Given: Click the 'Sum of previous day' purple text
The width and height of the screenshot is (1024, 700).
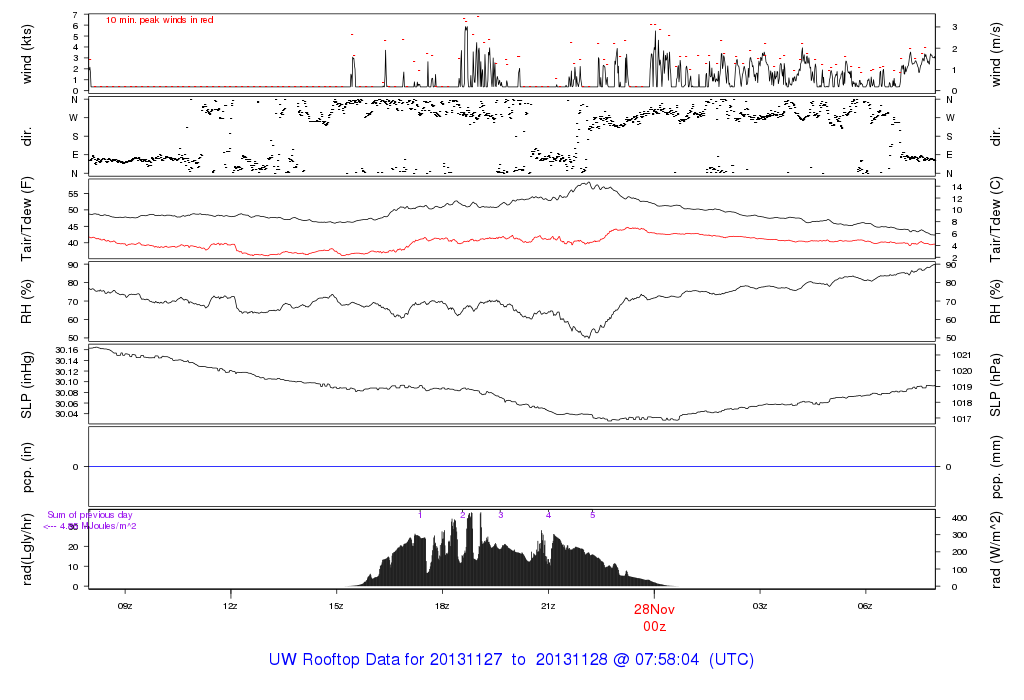Looking at the screenshot, I should click(89, 515).
